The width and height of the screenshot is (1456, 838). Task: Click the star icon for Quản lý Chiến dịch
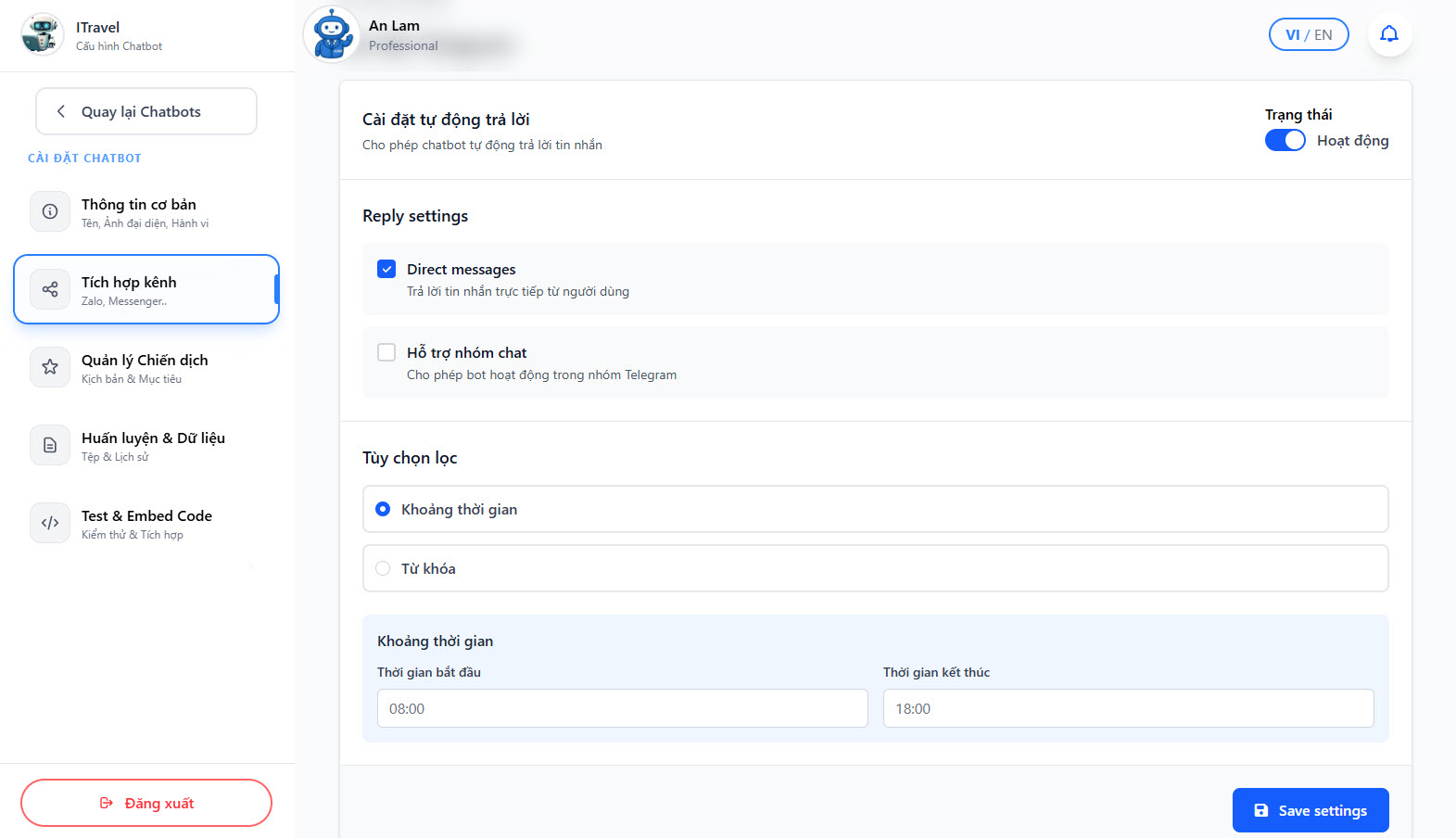[x=50, y=367]
